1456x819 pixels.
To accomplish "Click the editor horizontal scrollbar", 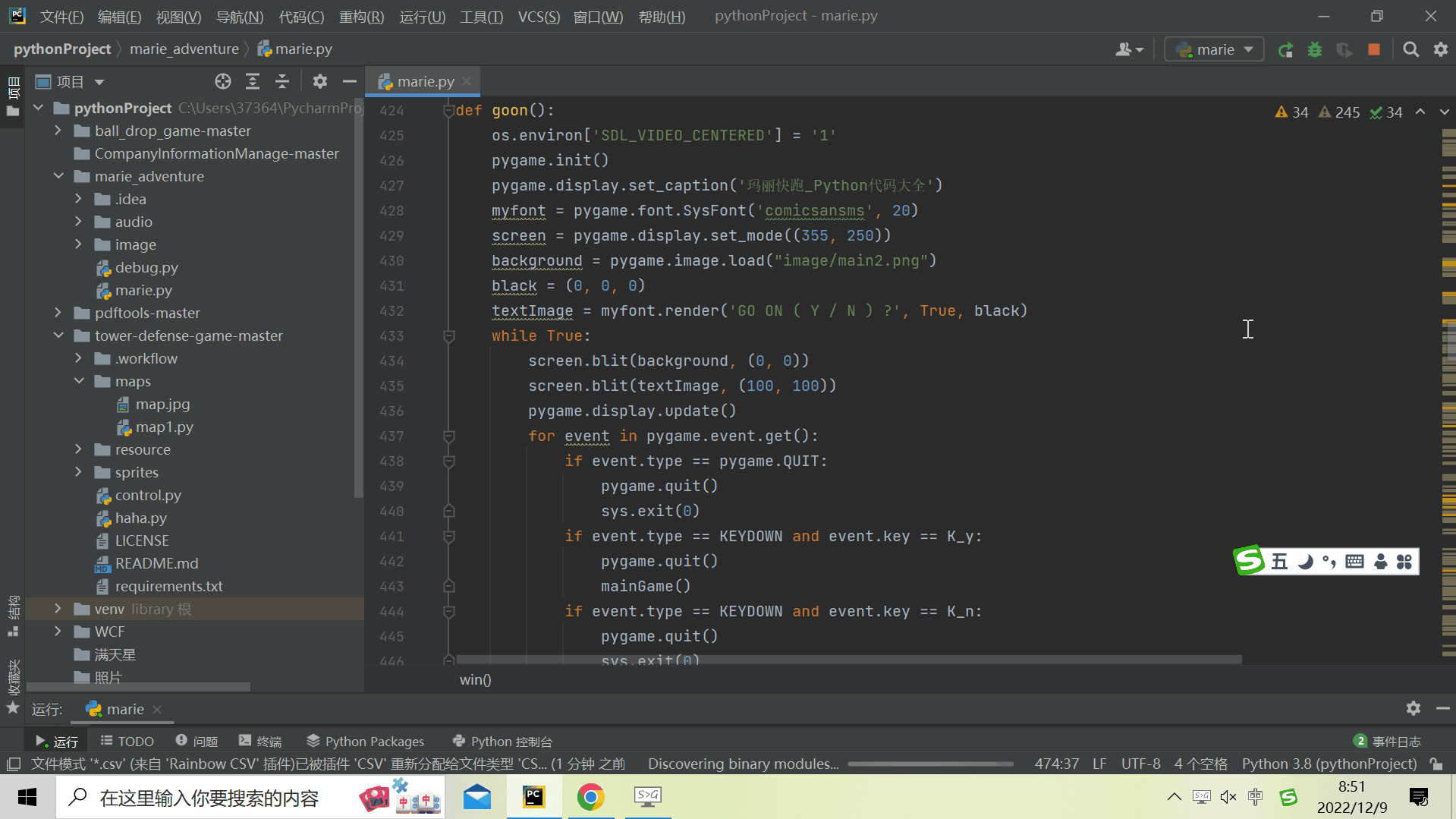I will coord(849,660).
